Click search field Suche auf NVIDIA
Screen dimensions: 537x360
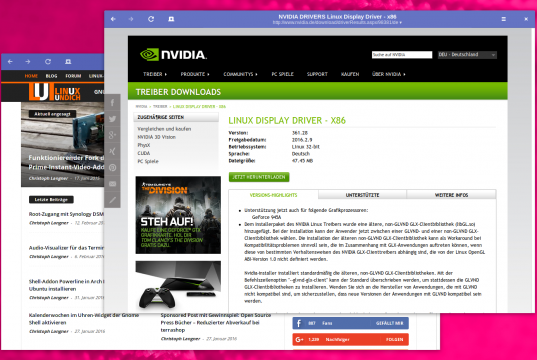(402, 54)
